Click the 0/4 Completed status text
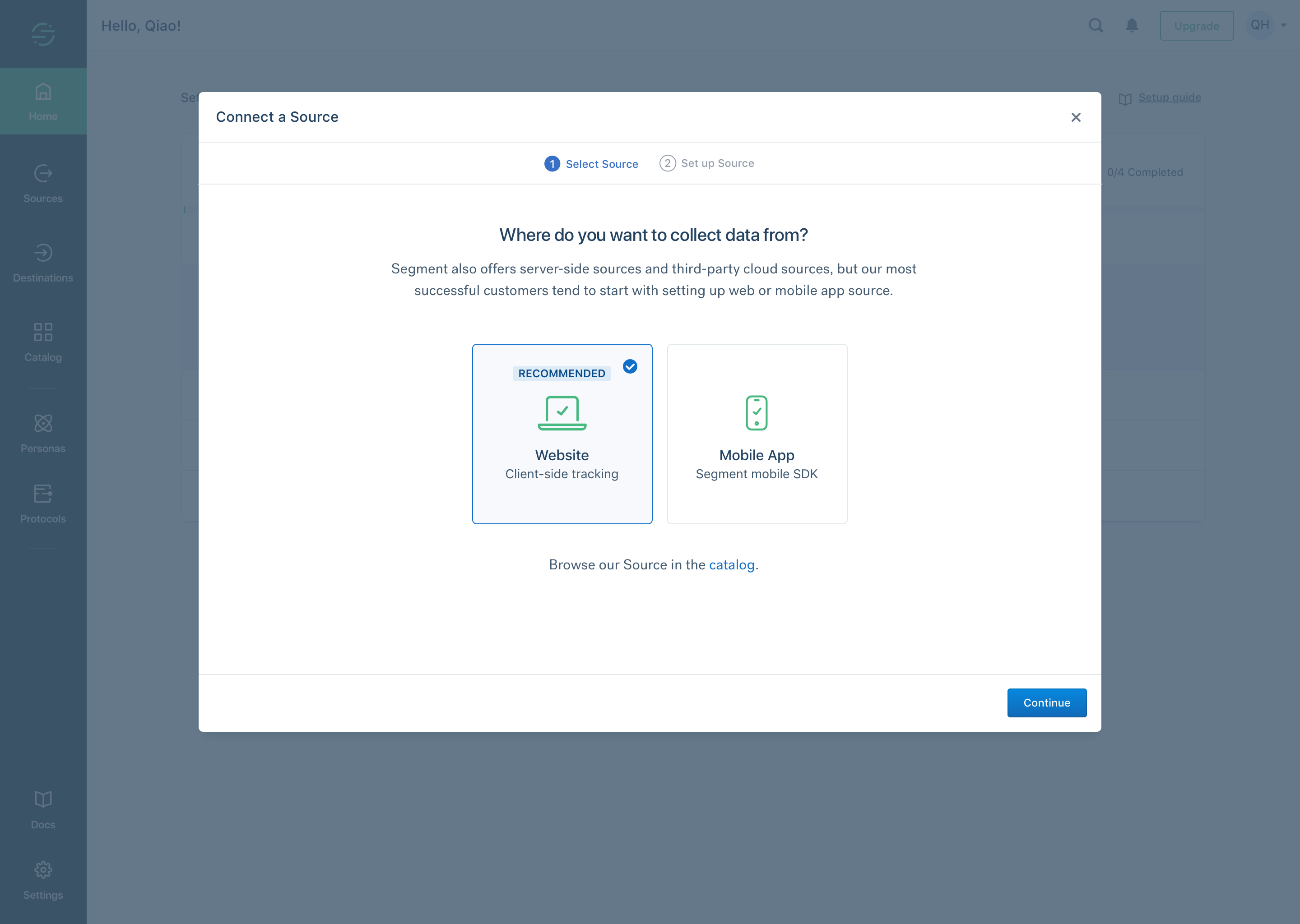This screenshot has height=924, width=1300. pyautogui.click(x=1145, y=172)
